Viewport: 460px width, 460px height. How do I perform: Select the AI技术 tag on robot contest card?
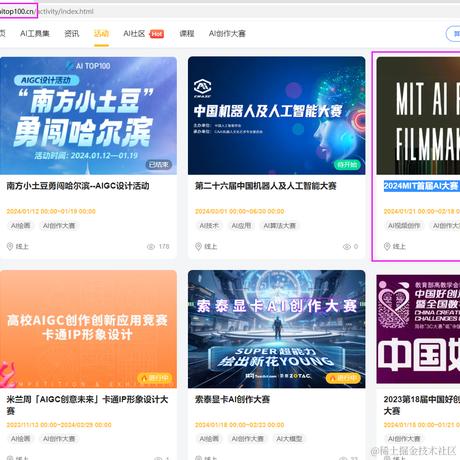point(209,226)
